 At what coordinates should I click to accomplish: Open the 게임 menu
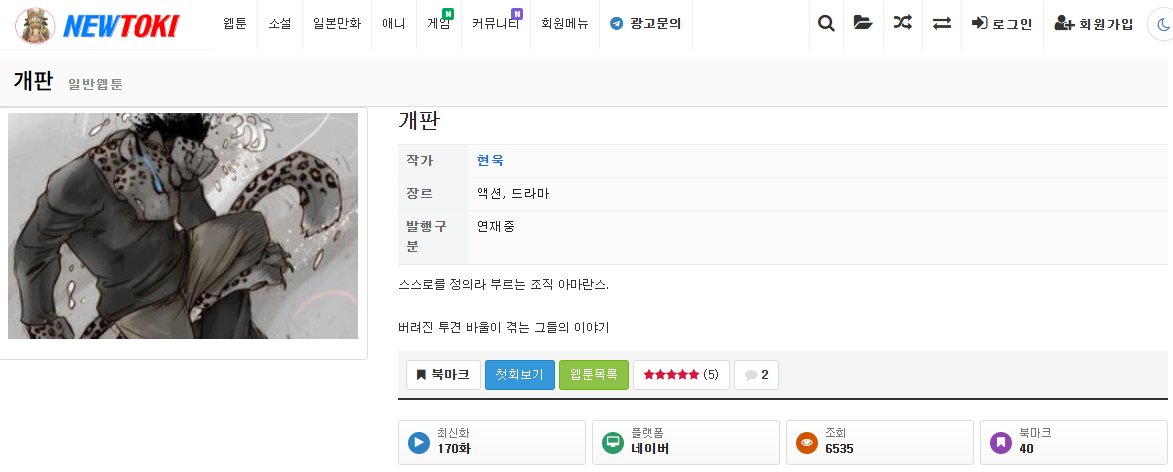[x=438, y=24]
